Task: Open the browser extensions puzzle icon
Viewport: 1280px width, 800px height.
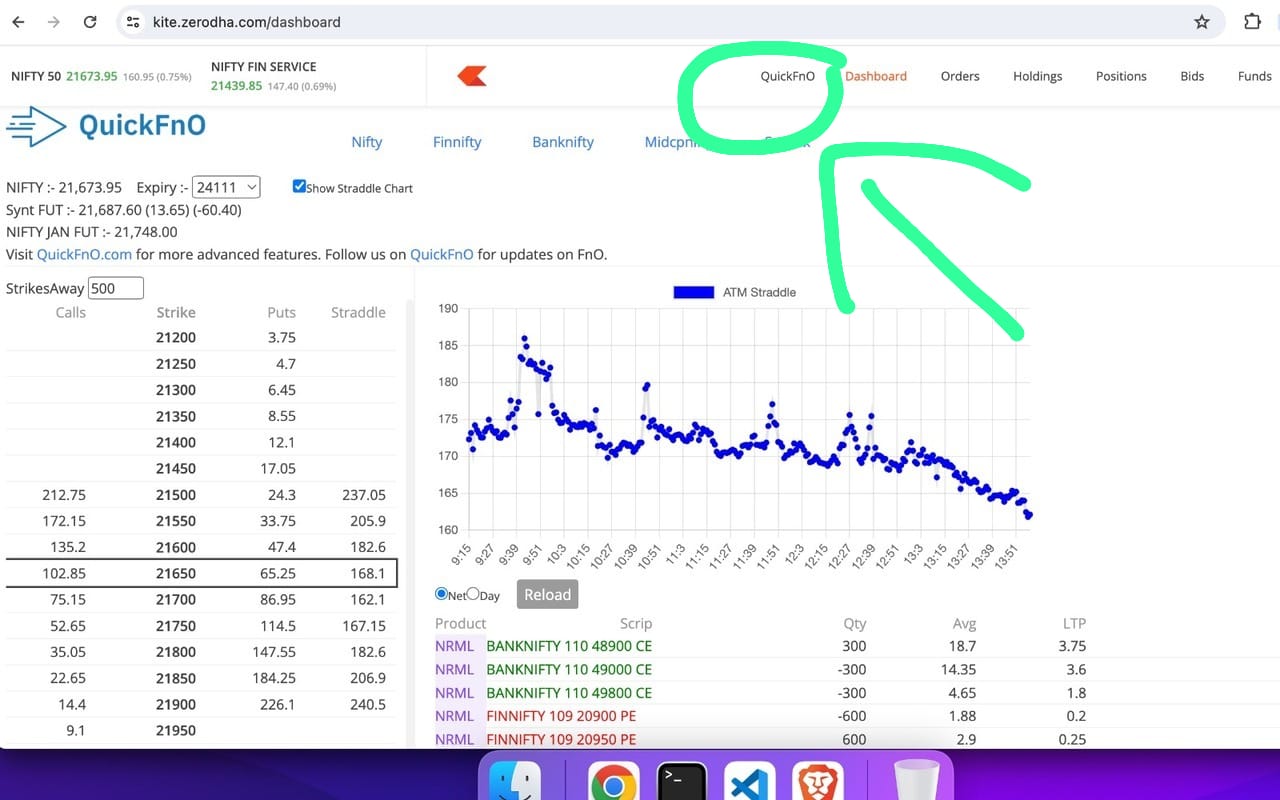Action: point(1252,22)
